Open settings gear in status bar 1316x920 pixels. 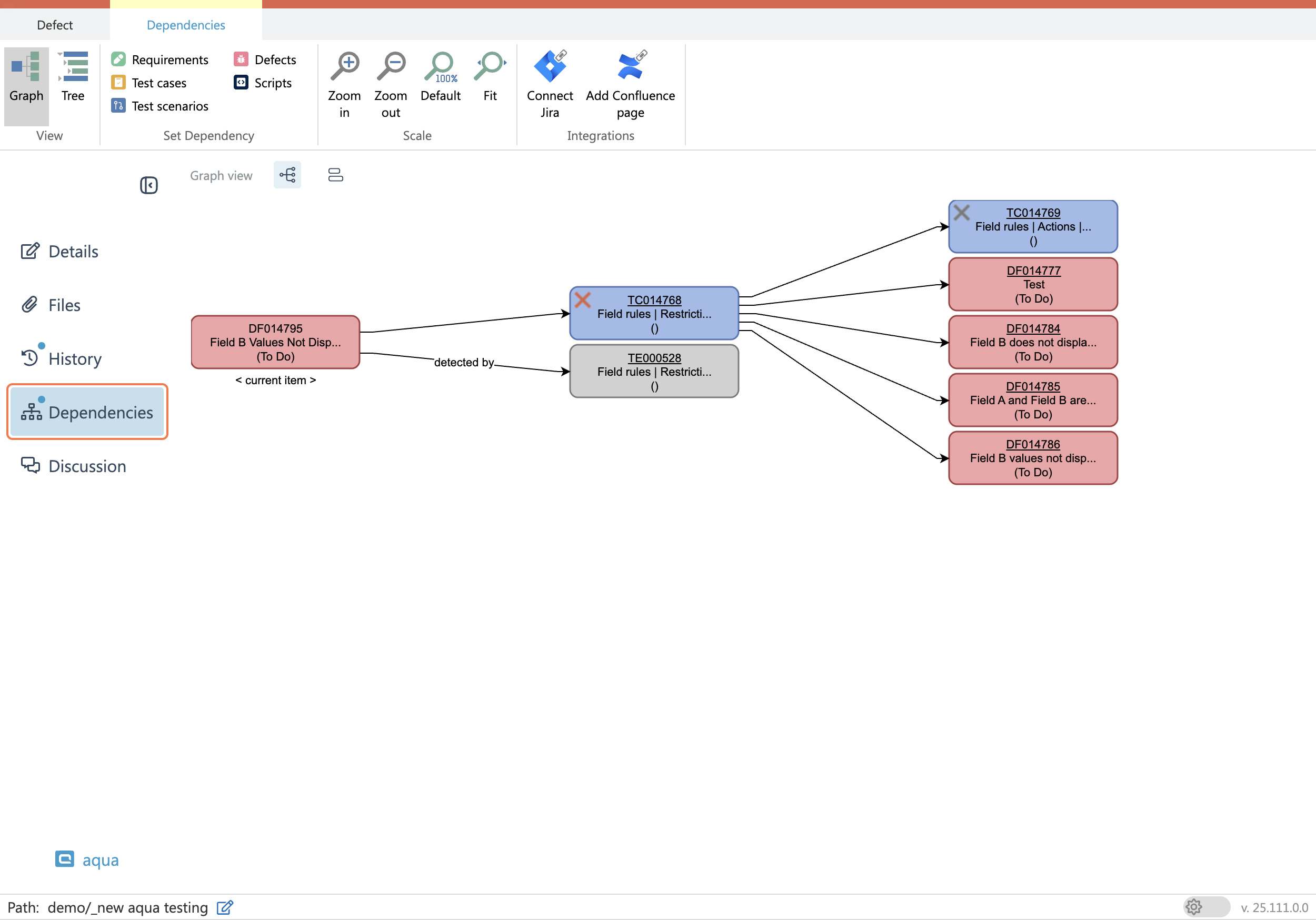tap(1194, 907)
